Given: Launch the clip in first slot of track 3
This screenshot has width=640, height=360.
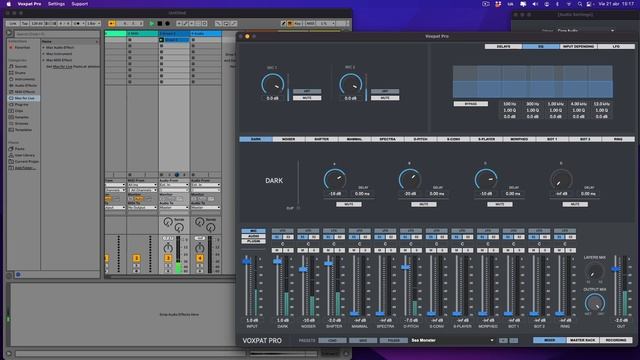Looking at the screenshot, I should (x=161, y=40).
